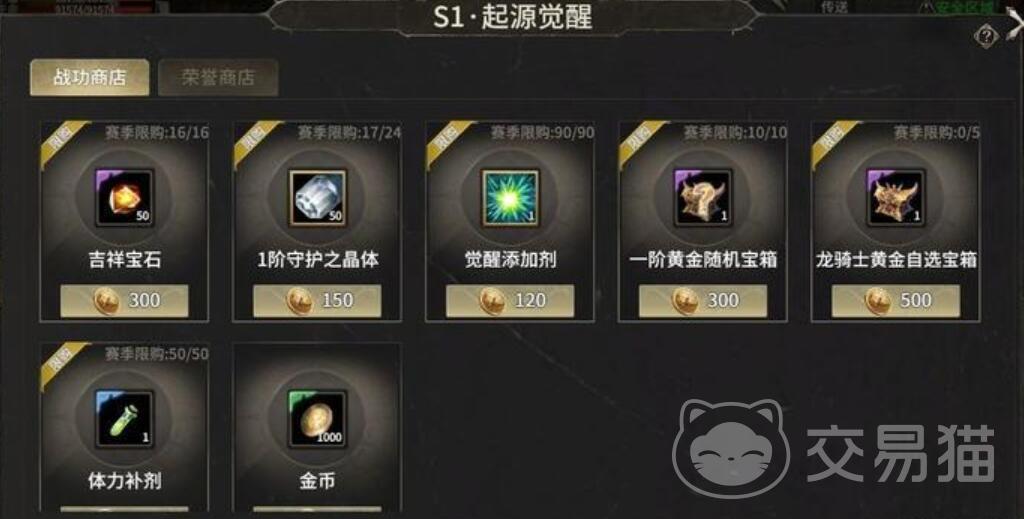The image size is (1024, 519).
Task: Buy 觉醒添加剂 for 120 coins
Action: [x=510, y=300]
